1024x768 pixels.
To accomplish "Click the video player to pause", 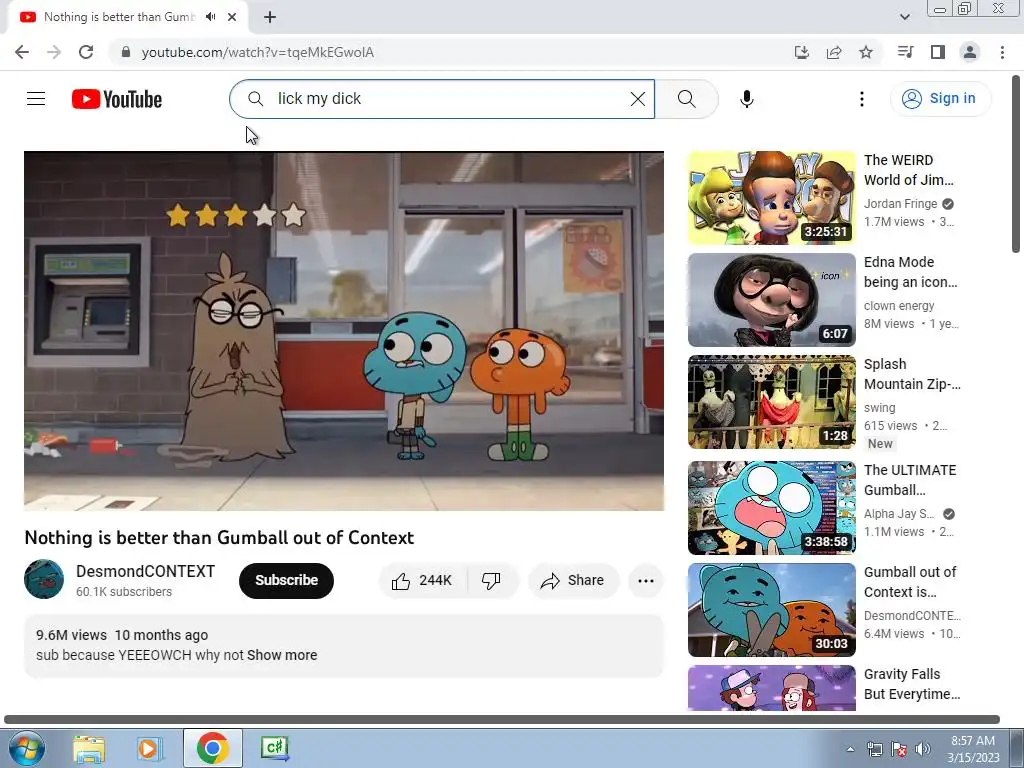I will click(x=344, y=331).
